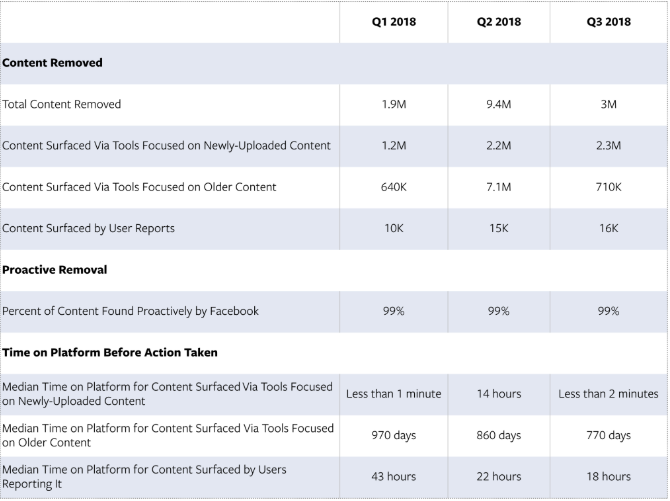Click the 1.2M newly-uploaded content cell
The width and height of the screenshot is (670, 501).
pos(394,146)
